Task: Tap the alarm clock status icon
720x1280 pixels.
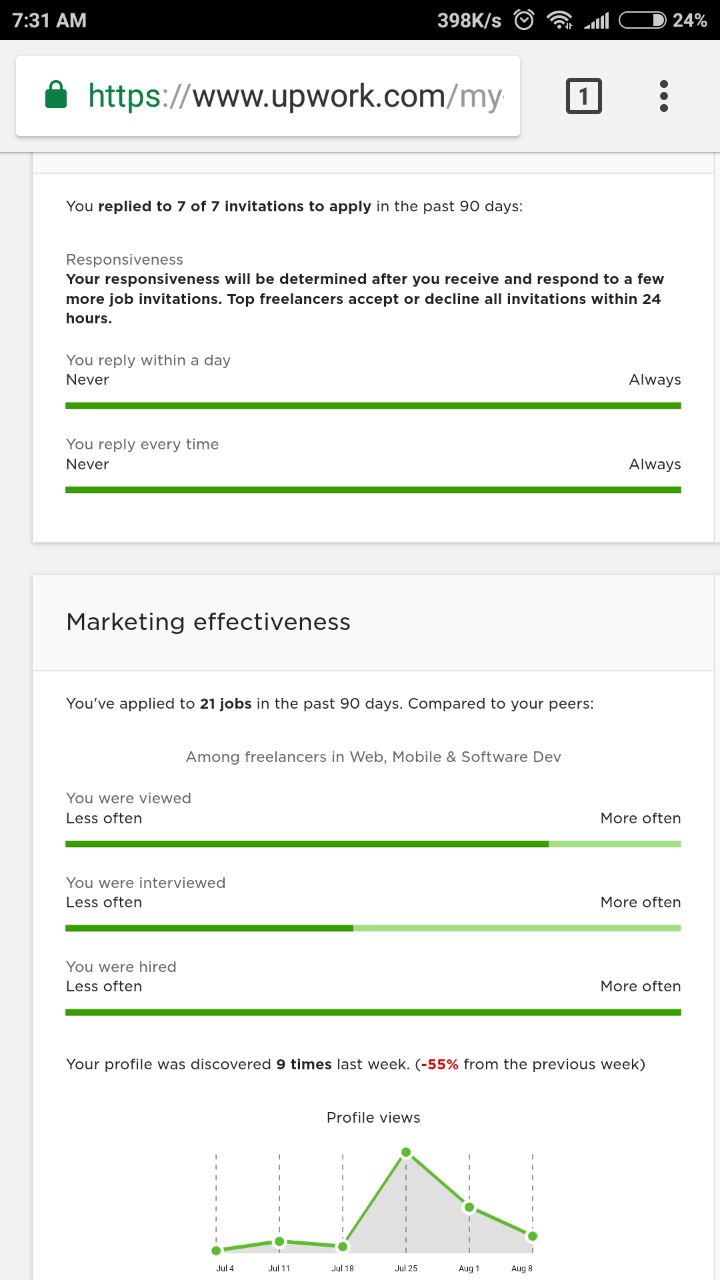Action: click(524, 20)
